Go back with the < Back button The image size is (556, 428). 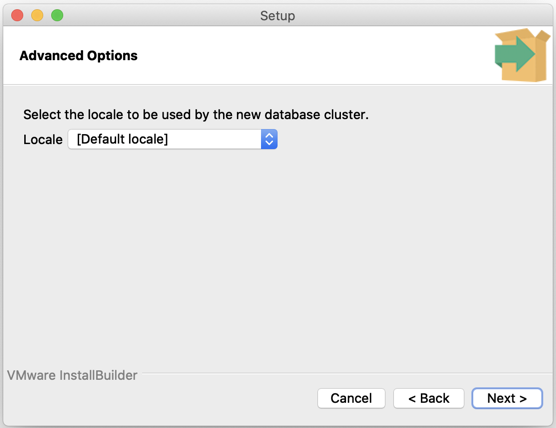[429, 398]
